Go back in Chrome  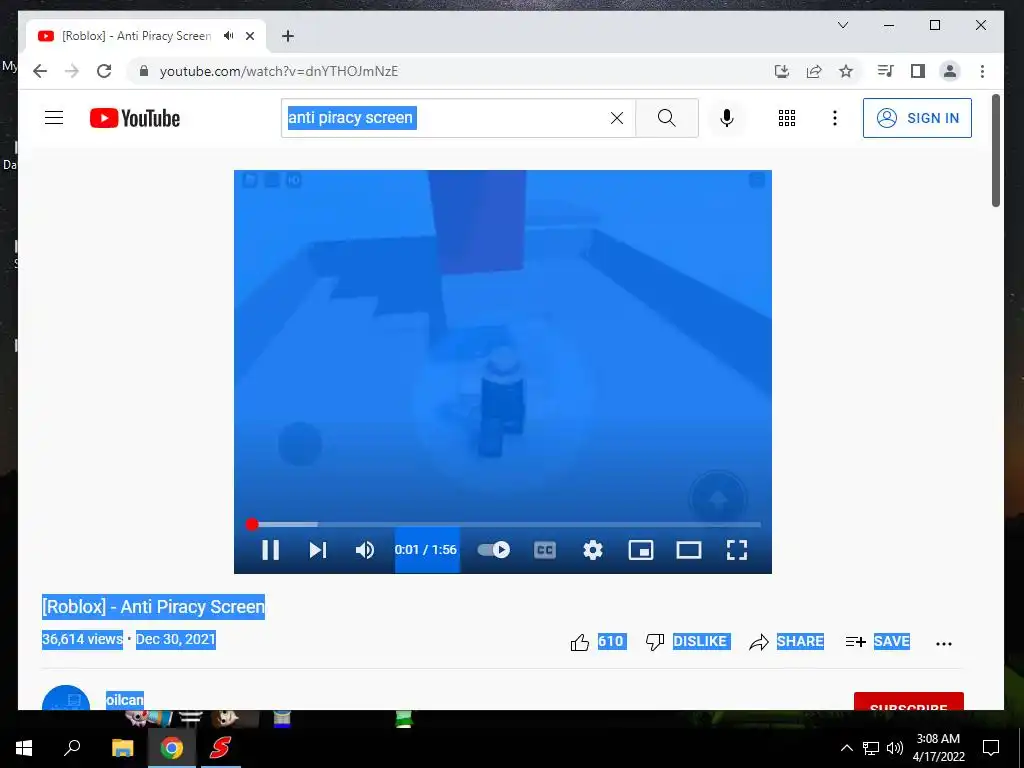click(40, 71)
